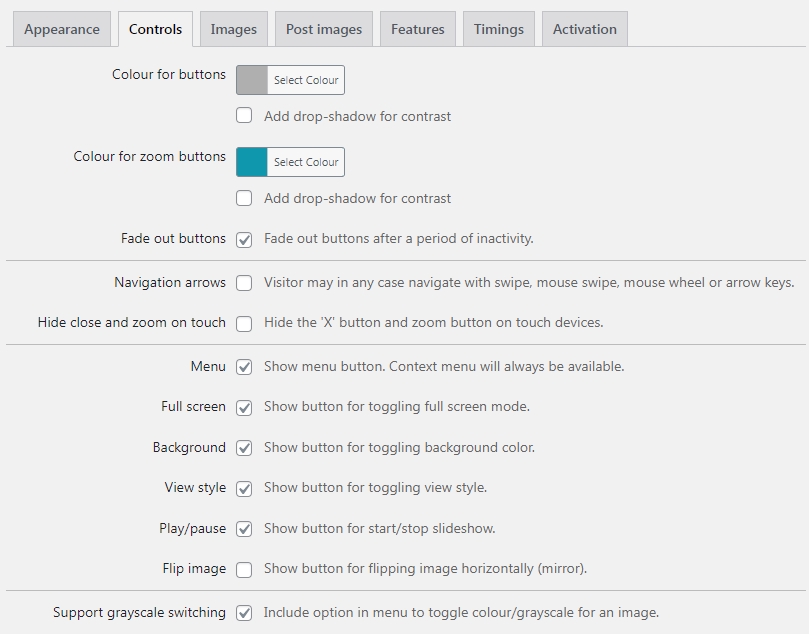The height and width of the screenshot is (634, 809).
Task: Click Select Colour for zoom buttons
Action: 306,162
